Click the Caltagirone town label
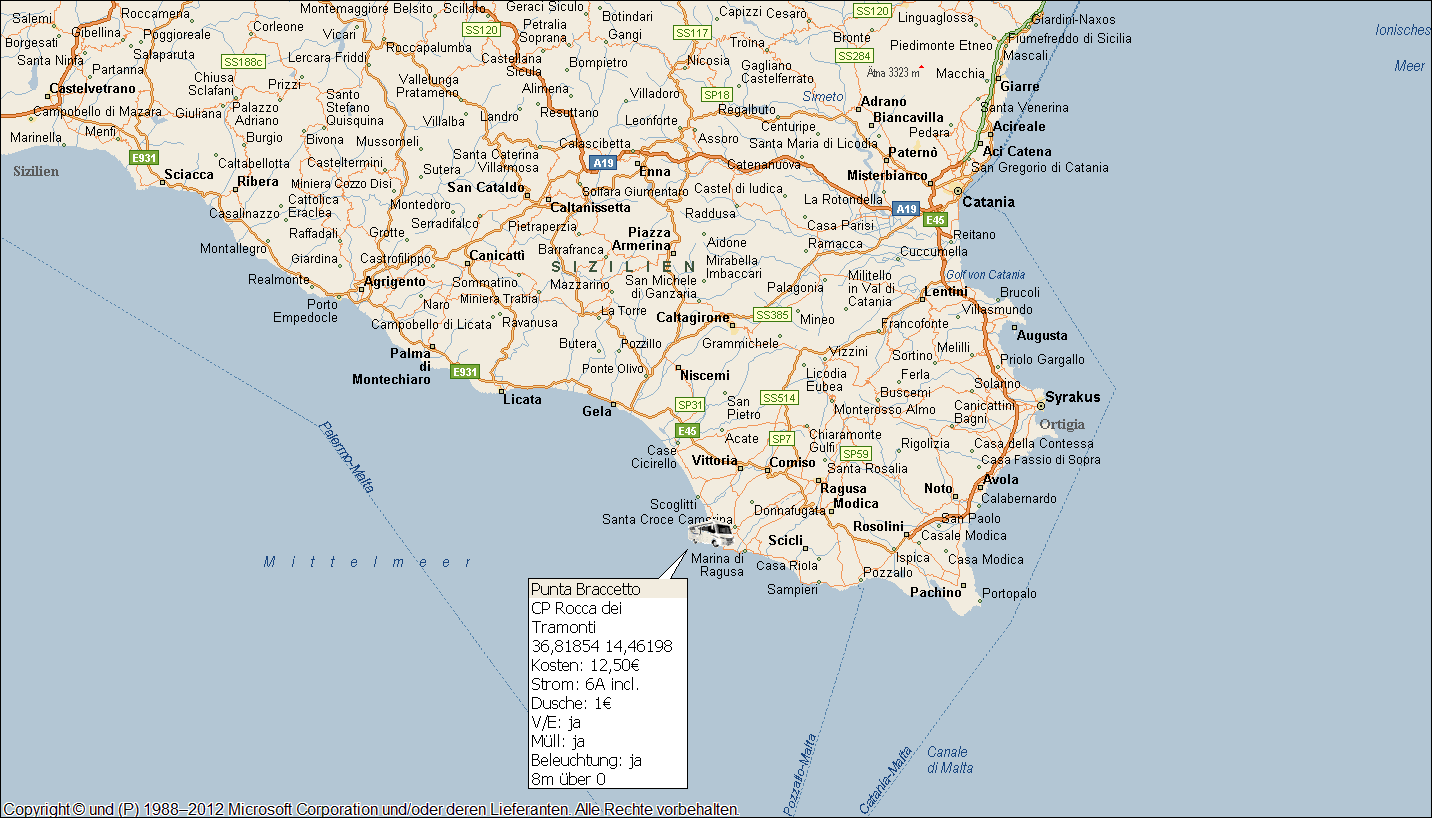 [693, 317]
